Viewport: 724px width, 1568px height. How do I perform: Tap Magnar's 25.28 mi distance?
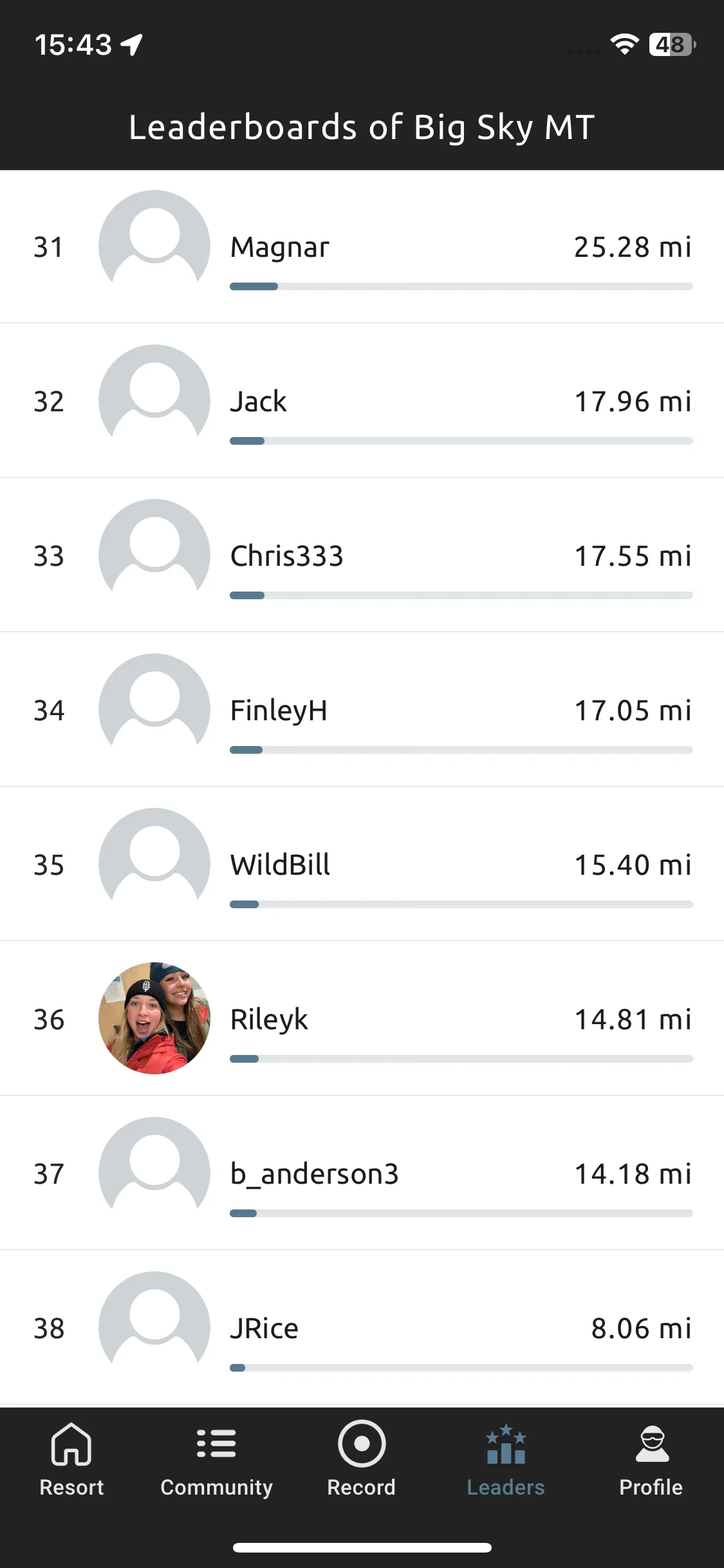coord(633,247)
